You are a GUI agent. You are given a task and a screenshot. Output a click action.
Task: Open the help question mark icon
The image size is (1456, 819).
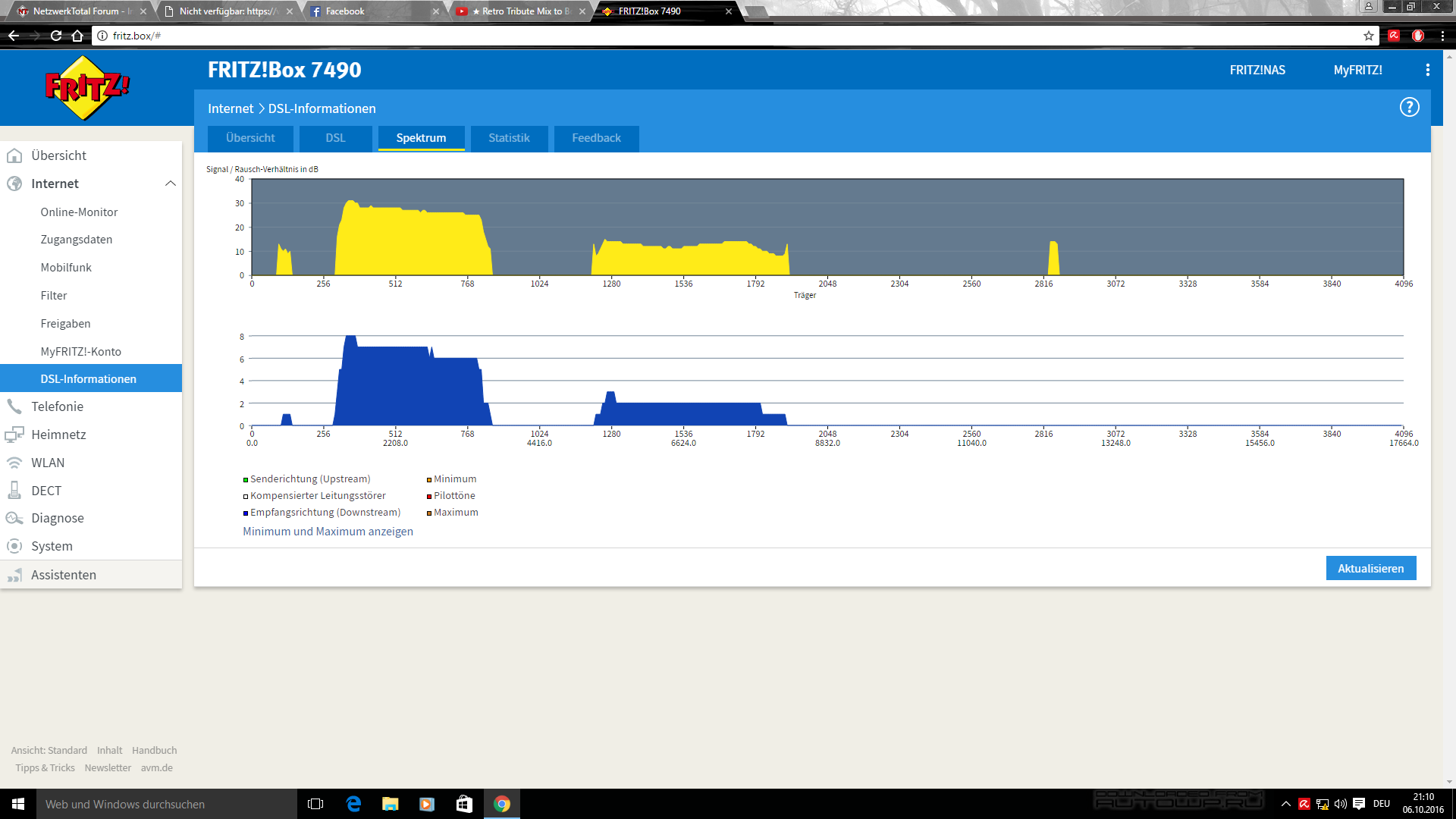[x=1409, y=108]
